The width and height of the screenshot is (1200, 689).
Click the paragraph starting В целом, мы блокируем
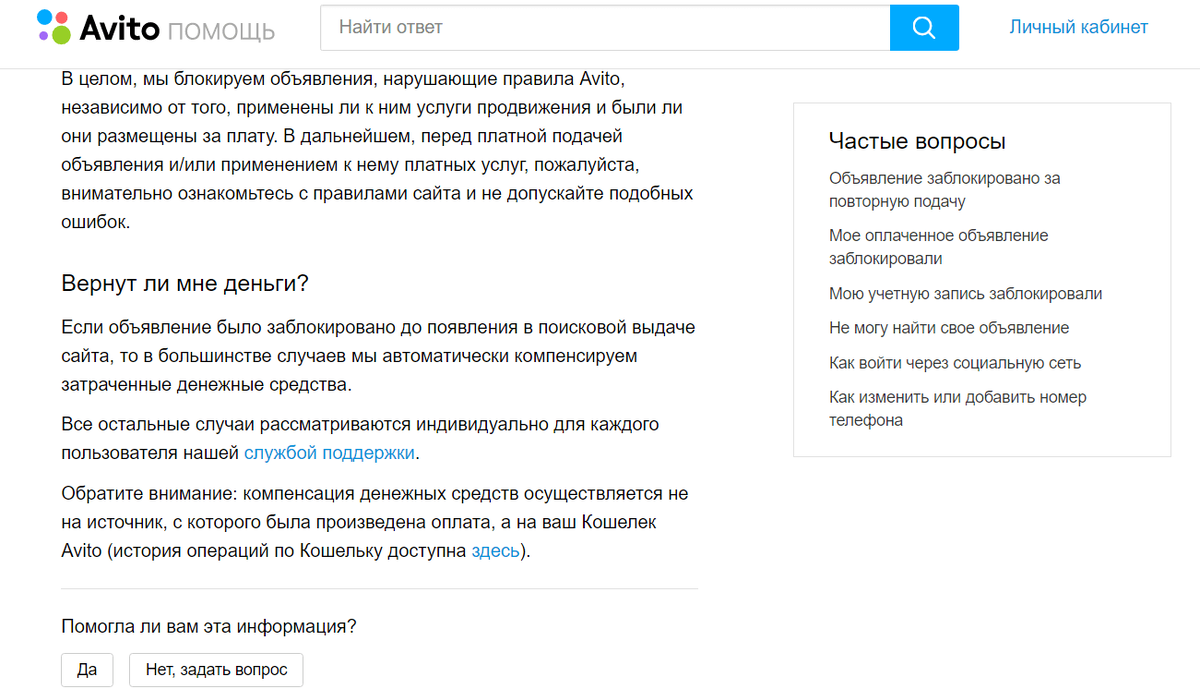pos(377,150)
